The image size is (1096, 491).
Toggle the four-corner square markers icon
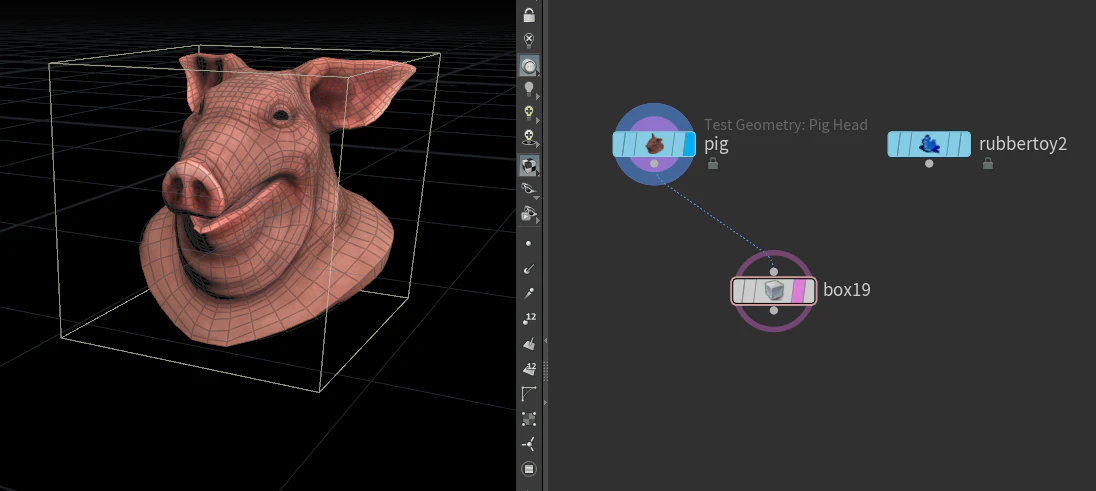[529, 419]
